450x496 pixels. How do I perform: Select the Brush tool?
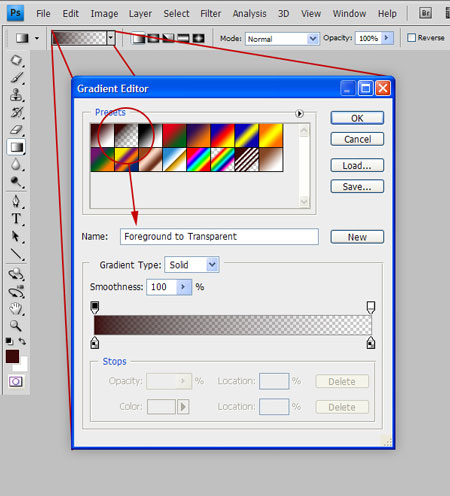coord(16,77)
